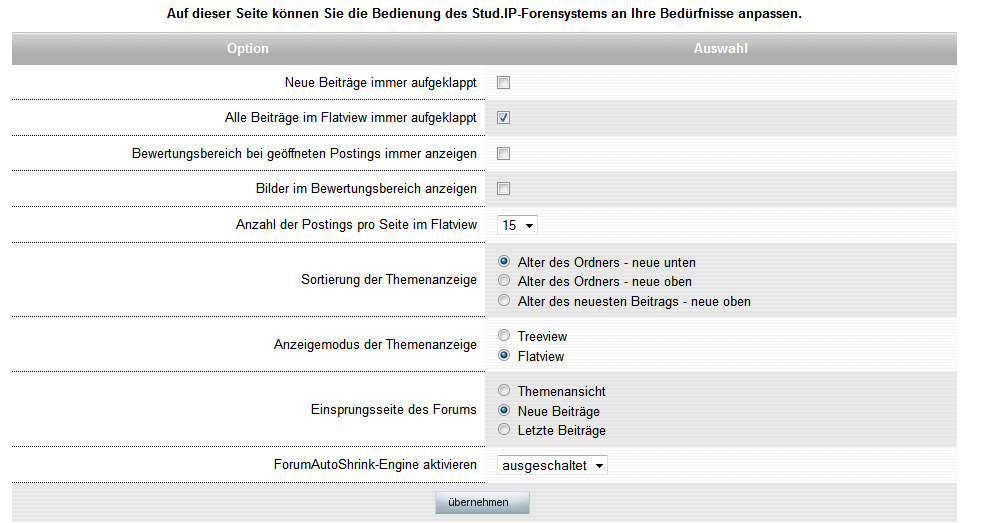Switch display mode to Treeview
Viewport: 983px width, 523px height.
pos(504,336)
